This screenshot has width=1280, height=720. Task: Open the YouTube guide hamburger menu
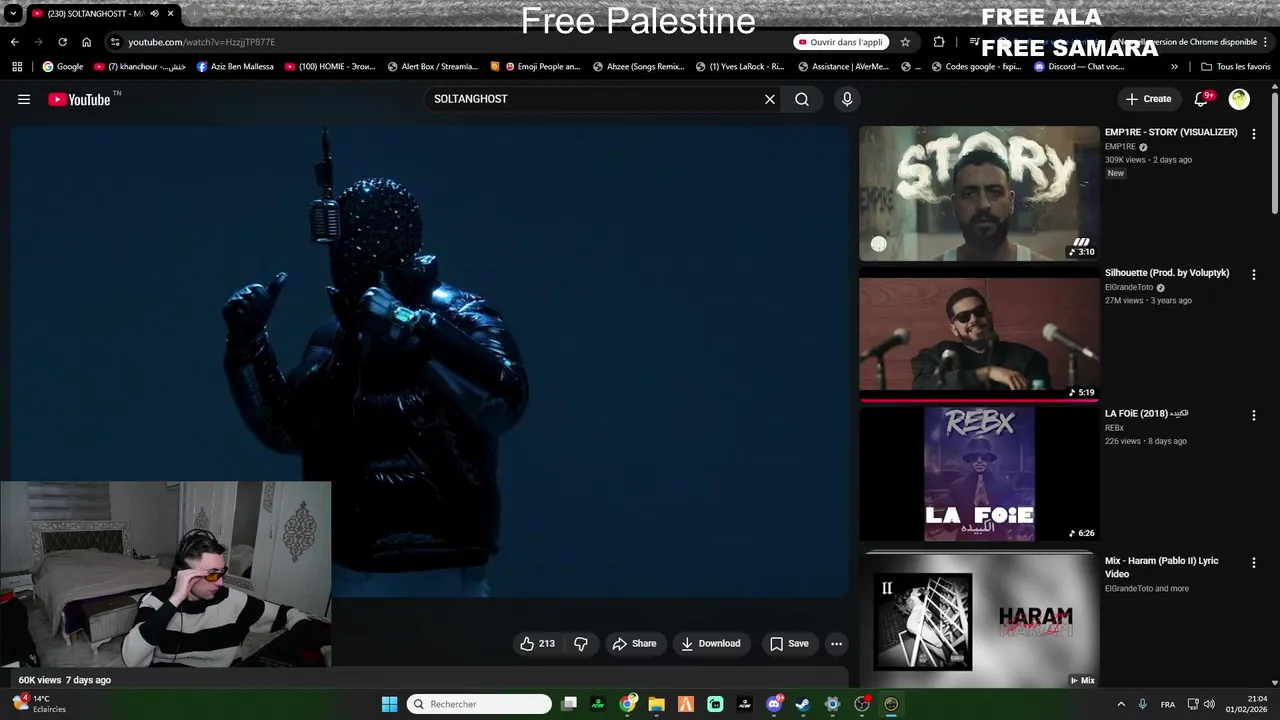point(24,99)
